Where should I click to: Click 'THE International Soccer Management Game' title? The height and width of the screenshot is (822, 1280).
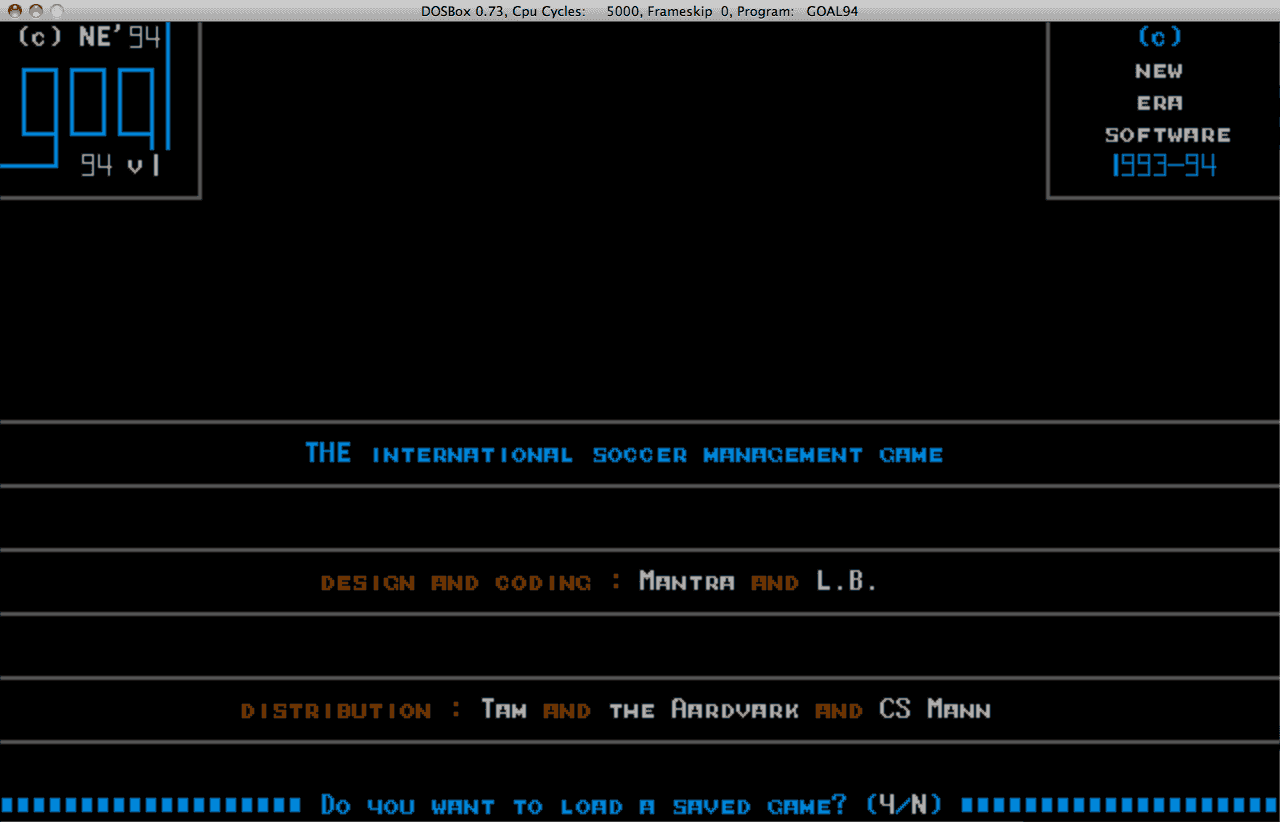click(624, 454)
